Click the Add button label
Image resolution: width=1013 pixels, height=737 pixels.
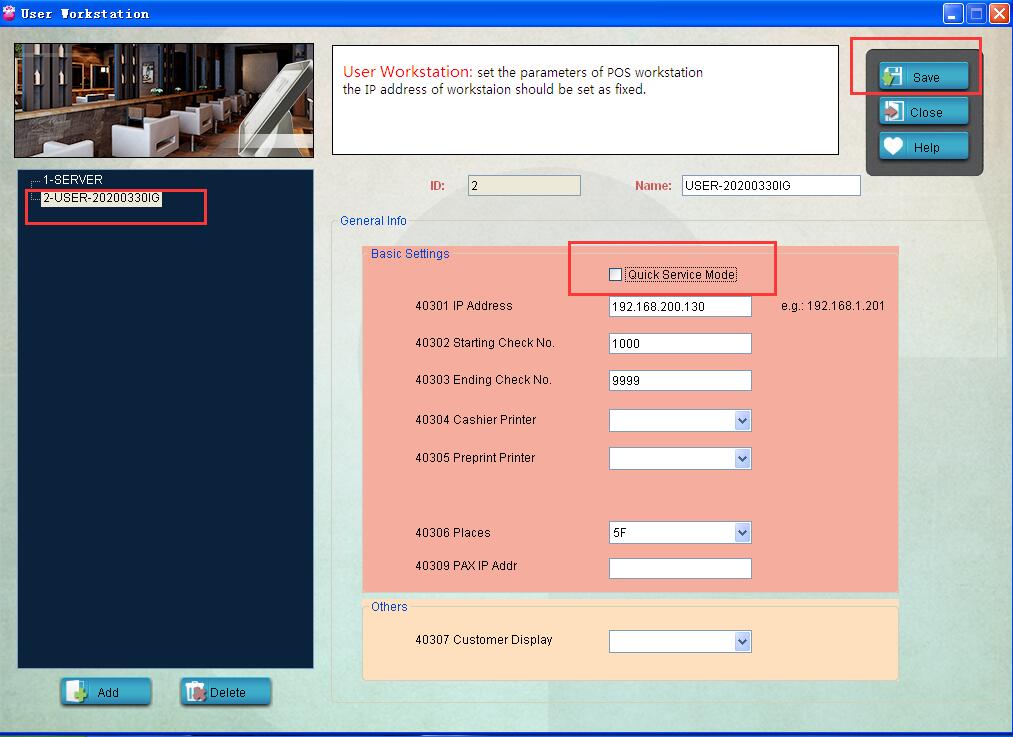[x=108, y=692]
